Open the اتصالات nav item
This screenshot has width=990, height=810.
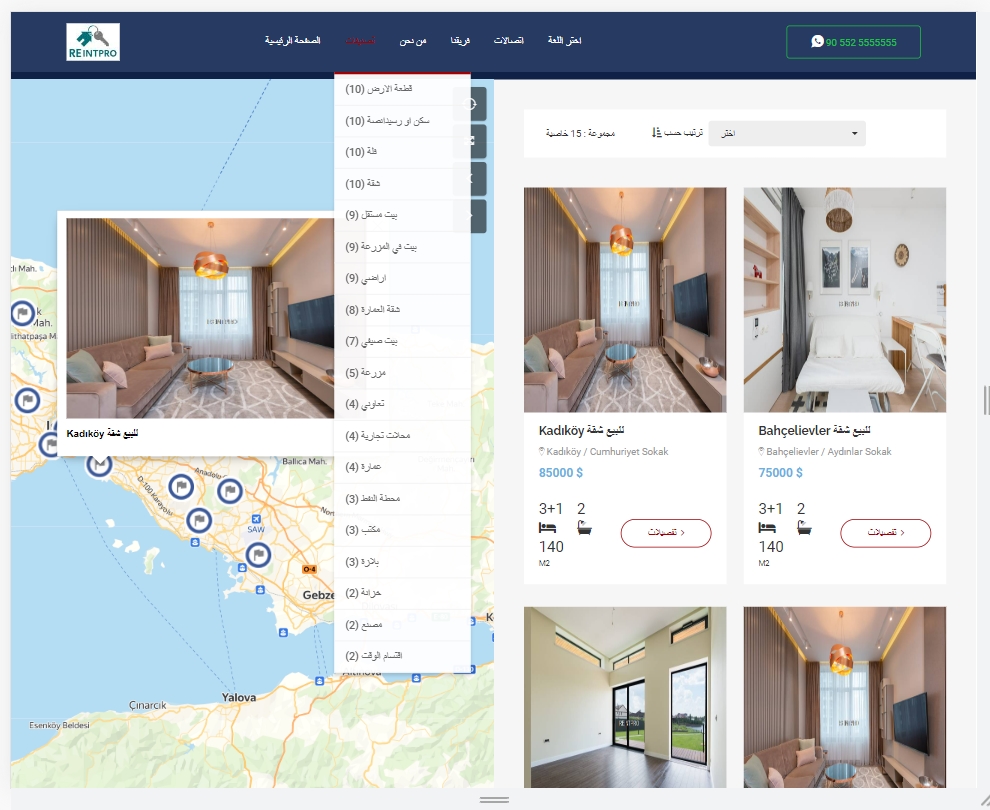point(508,40)
